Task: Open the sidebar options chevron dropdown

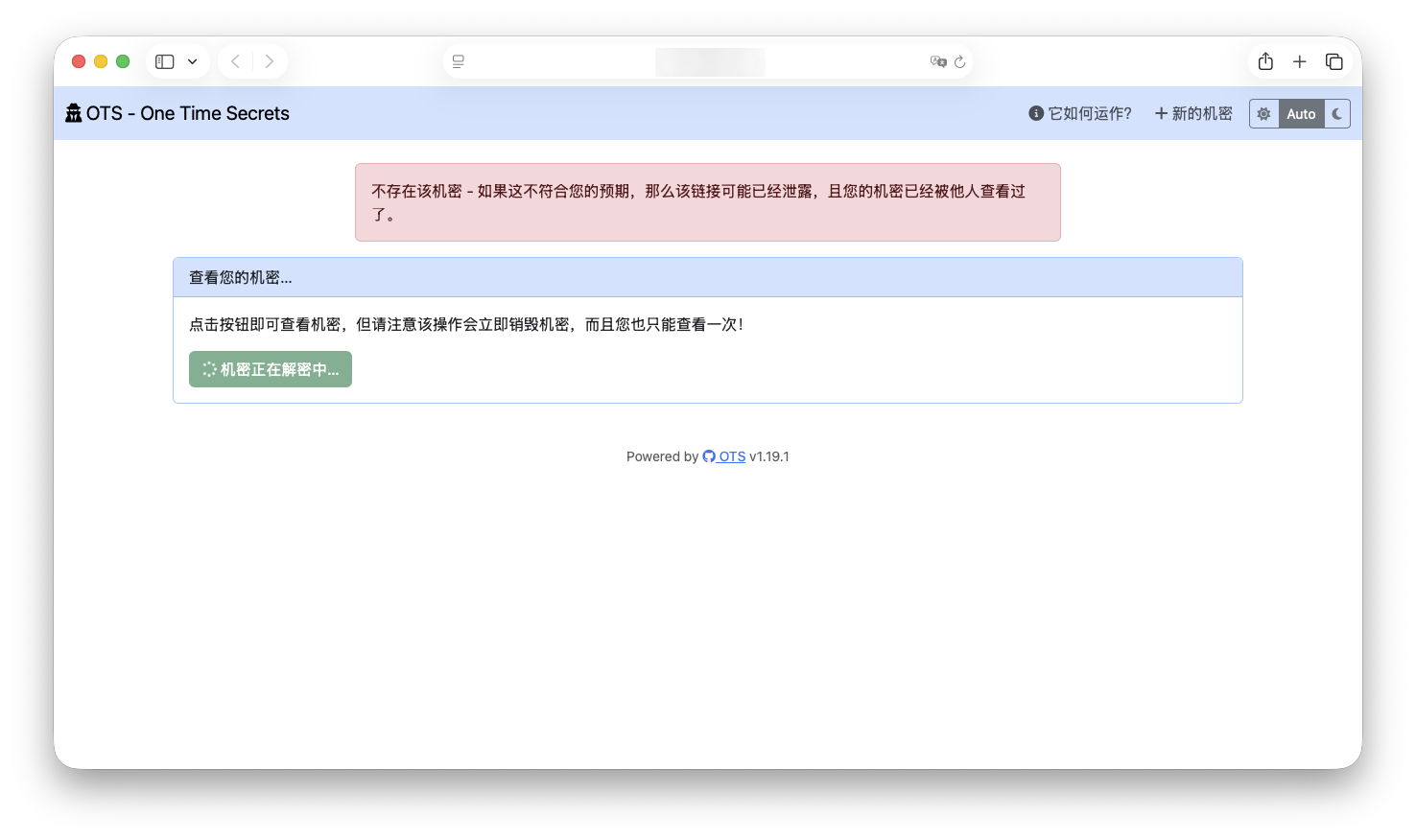Action: (191, 60)
